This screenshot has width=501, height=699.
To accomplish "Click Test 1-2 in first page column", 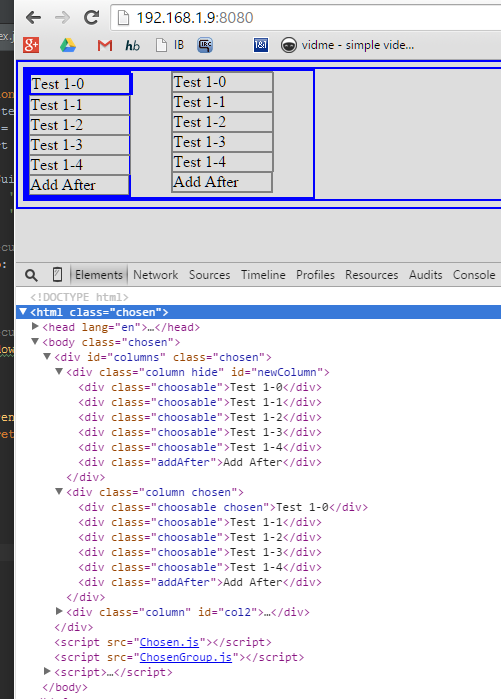I will (x=80, y=125).
